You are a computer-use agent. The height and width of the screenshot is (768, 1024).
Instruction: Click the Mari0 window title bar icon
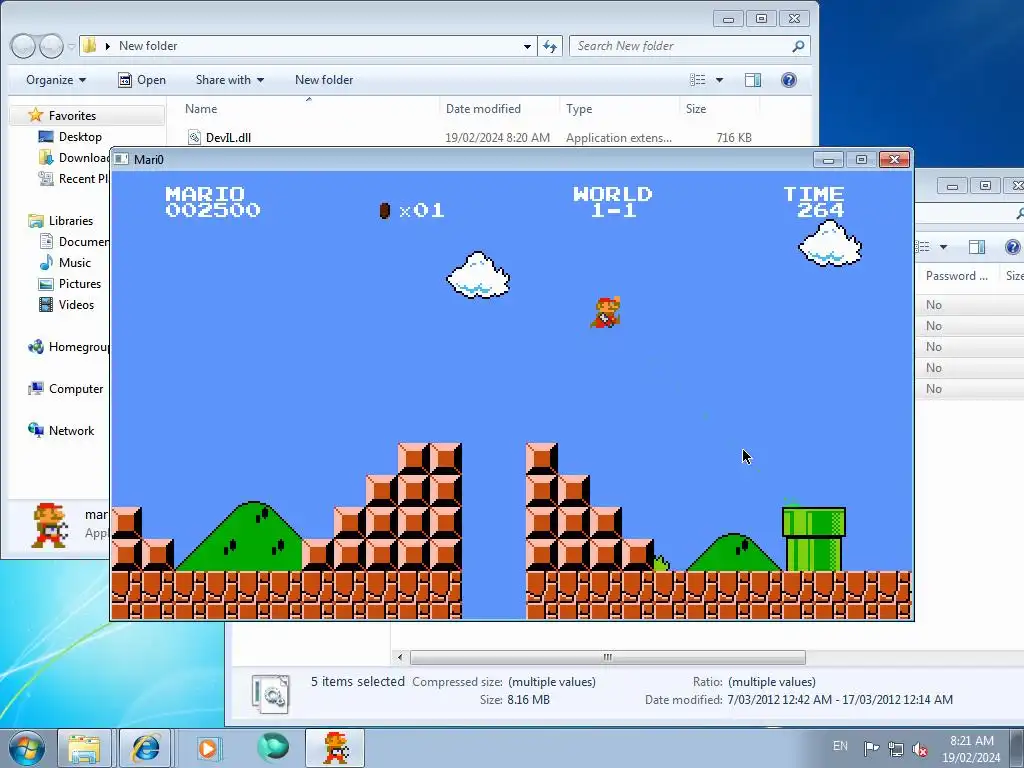[121, 159]
